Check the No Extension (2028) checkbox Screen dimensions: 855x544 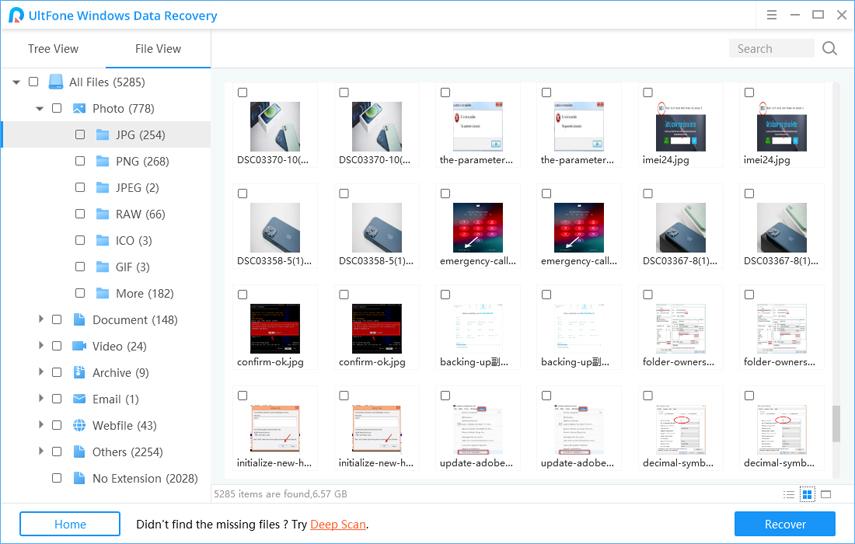pos(57,478)
